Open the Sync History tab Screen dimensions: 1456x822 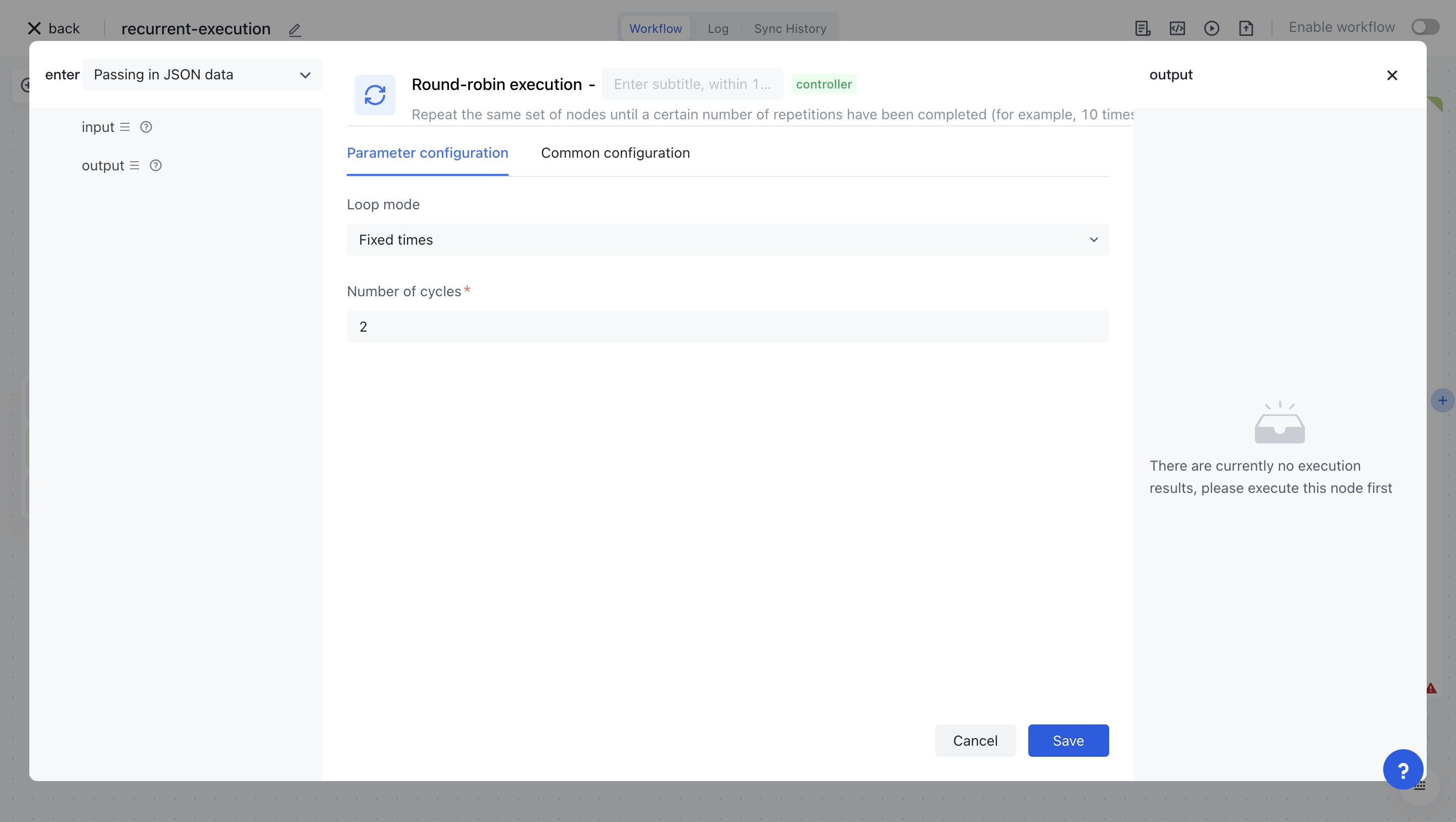[790, 29]
